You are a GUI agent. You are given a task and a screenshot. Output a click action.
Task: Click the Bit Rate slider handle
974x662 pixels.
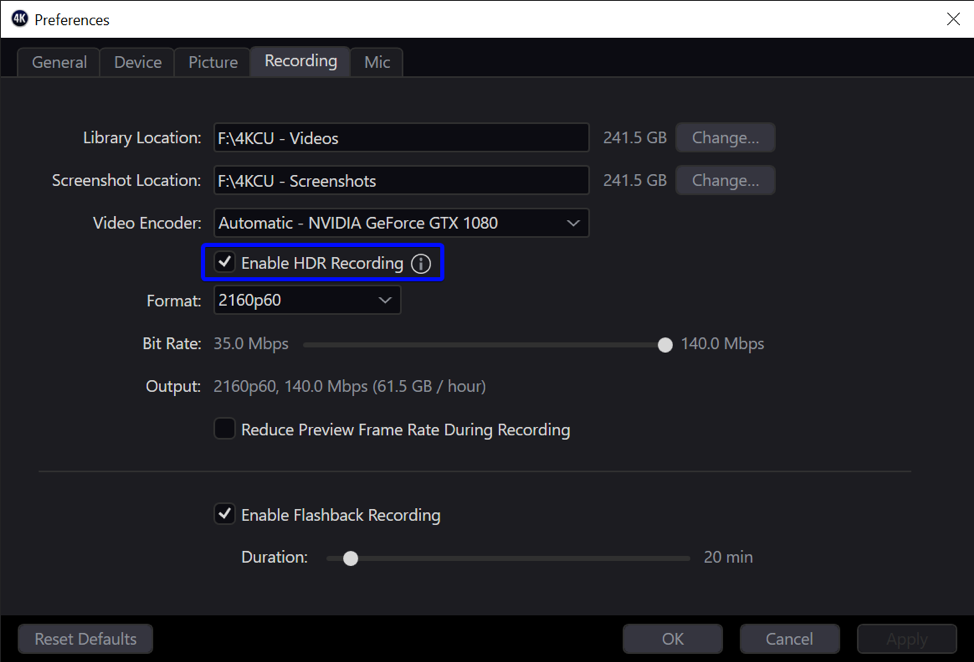click(665, 345)
